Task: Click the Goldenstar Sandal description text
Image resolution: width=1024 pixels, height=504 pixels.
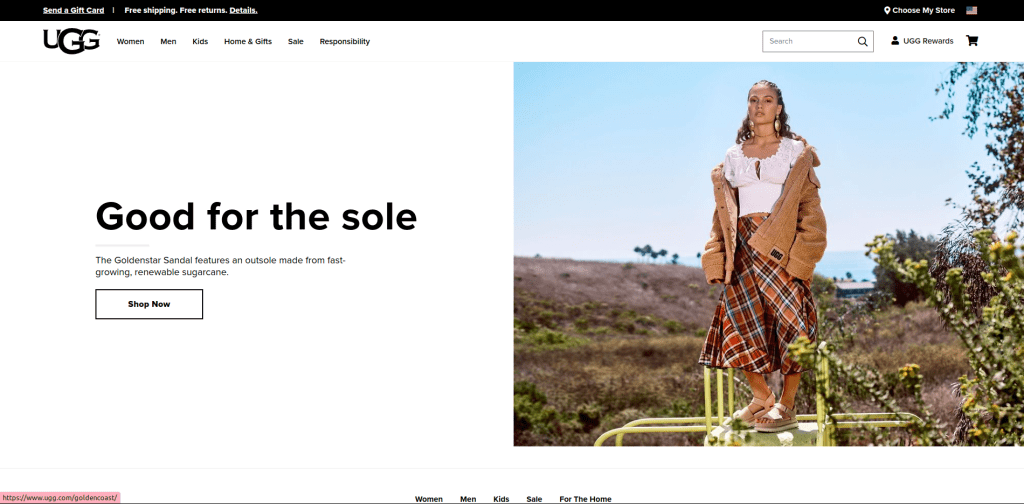Action: pyautogui.click(x=220, y=266)
